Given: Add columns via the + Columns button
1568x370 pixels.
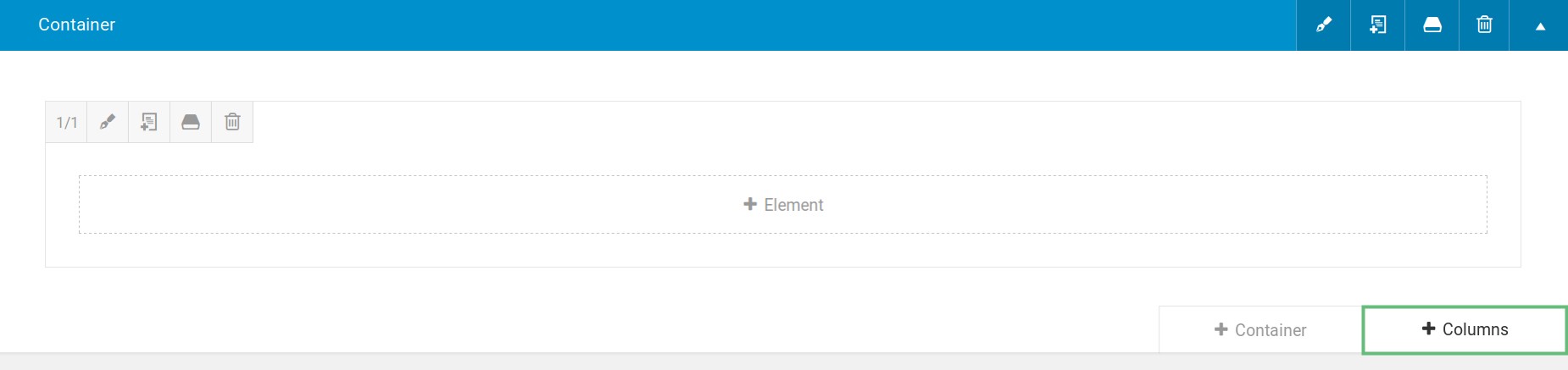Looking at the screenshot, I should coord(1465,329).
